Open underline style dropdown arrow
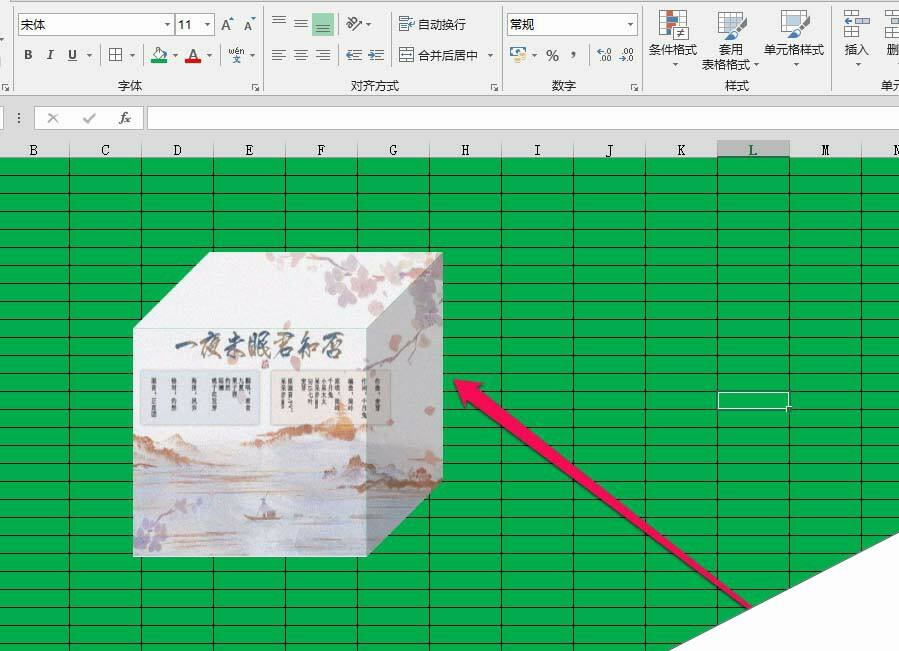The height and width of the screenshot is (651, 899). point(89,56)
